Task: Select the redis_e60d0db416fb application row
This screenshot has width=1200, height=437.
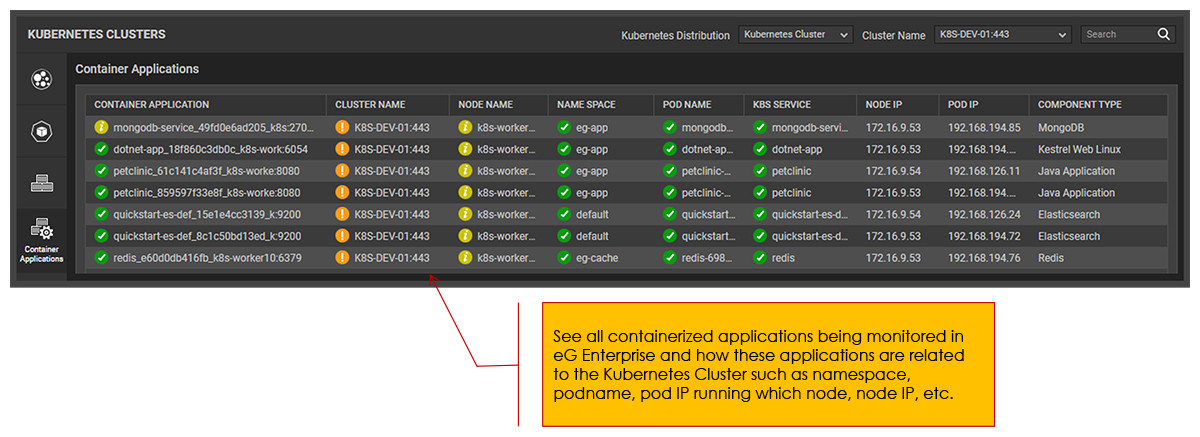Action: pyautogui.click(x=201, y=258)
